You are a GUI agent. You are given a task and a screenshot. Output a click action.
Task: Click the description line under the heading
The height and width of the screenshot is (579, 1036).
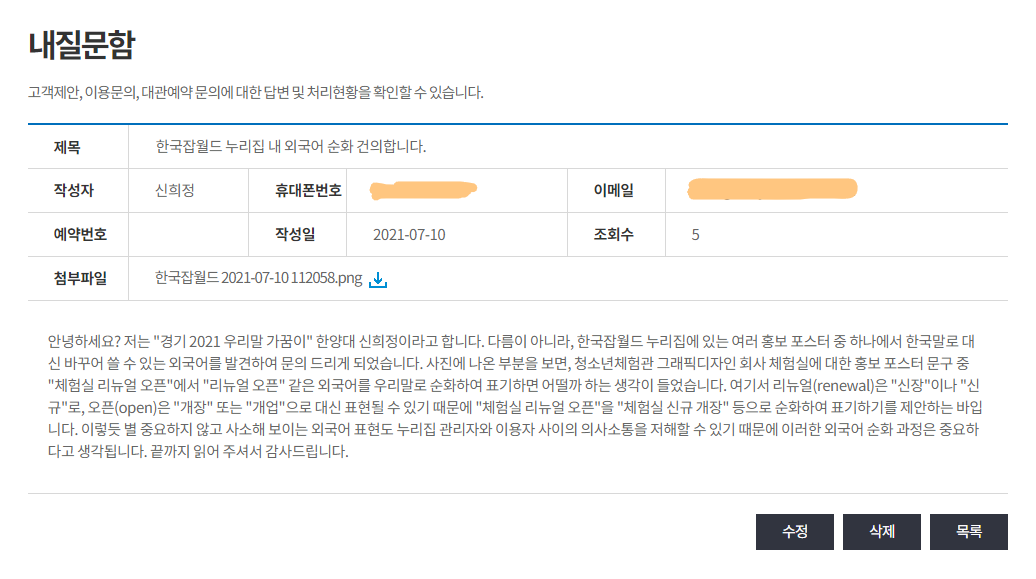(256, 93)
